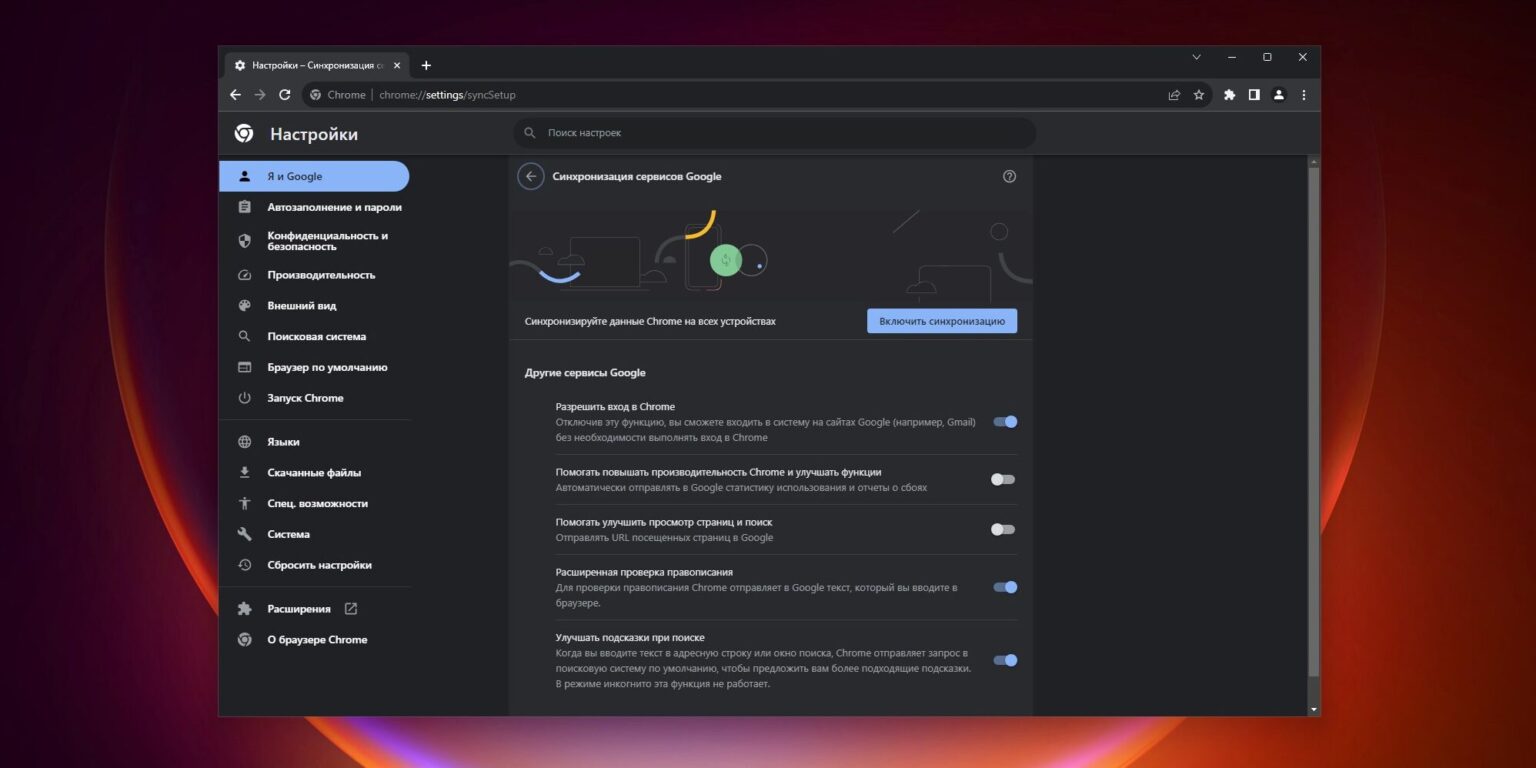Open the tab search chevron
This screenshot has width=1536, height=768.
[1196, 57]
